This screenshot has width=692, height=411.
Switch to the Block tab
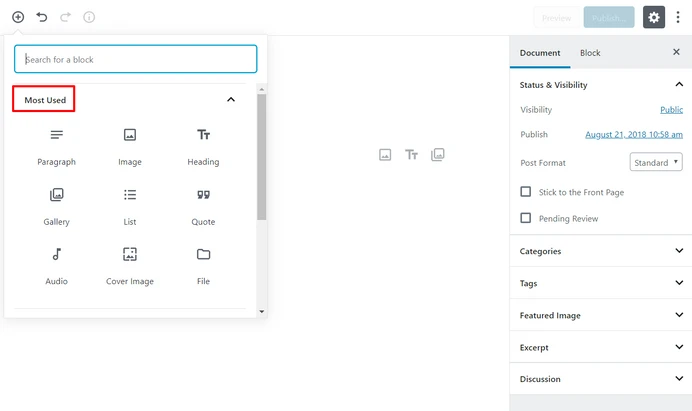(x=590, y=53)
